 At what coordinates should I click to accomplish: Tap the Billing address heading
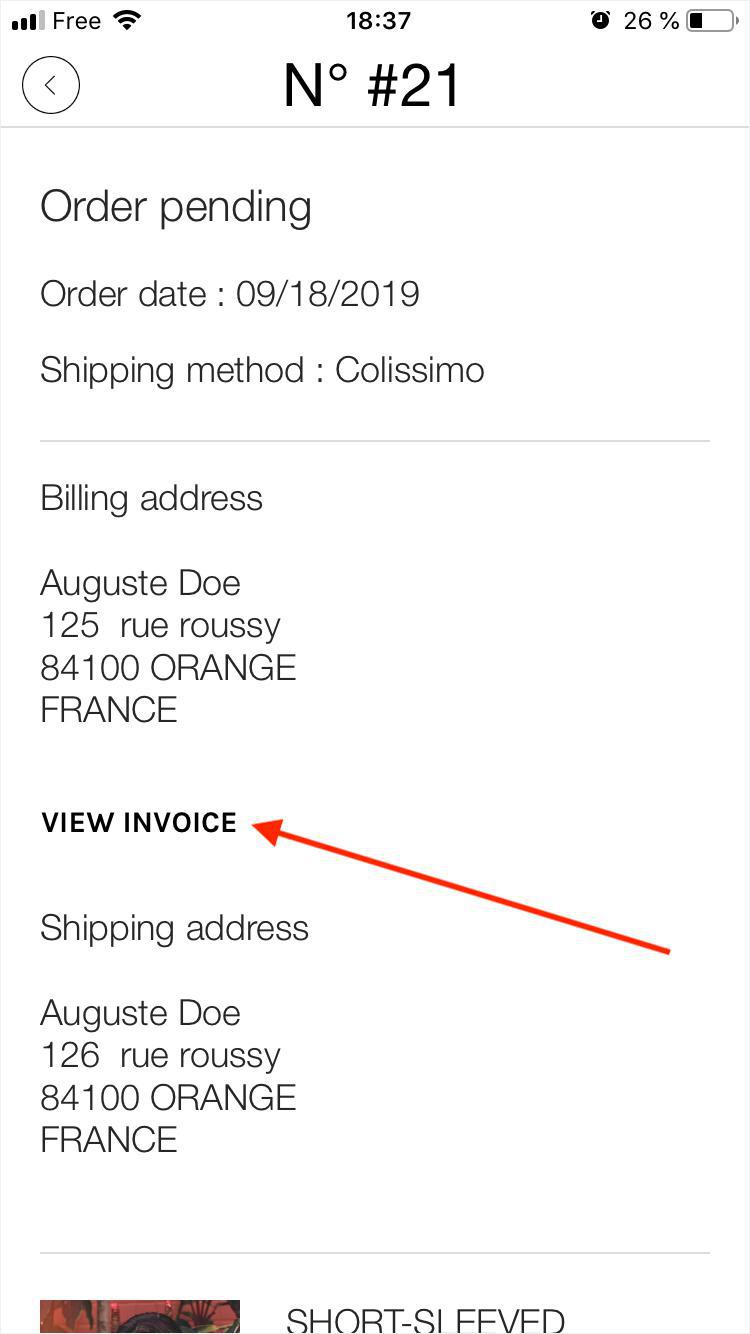[151, 498]
